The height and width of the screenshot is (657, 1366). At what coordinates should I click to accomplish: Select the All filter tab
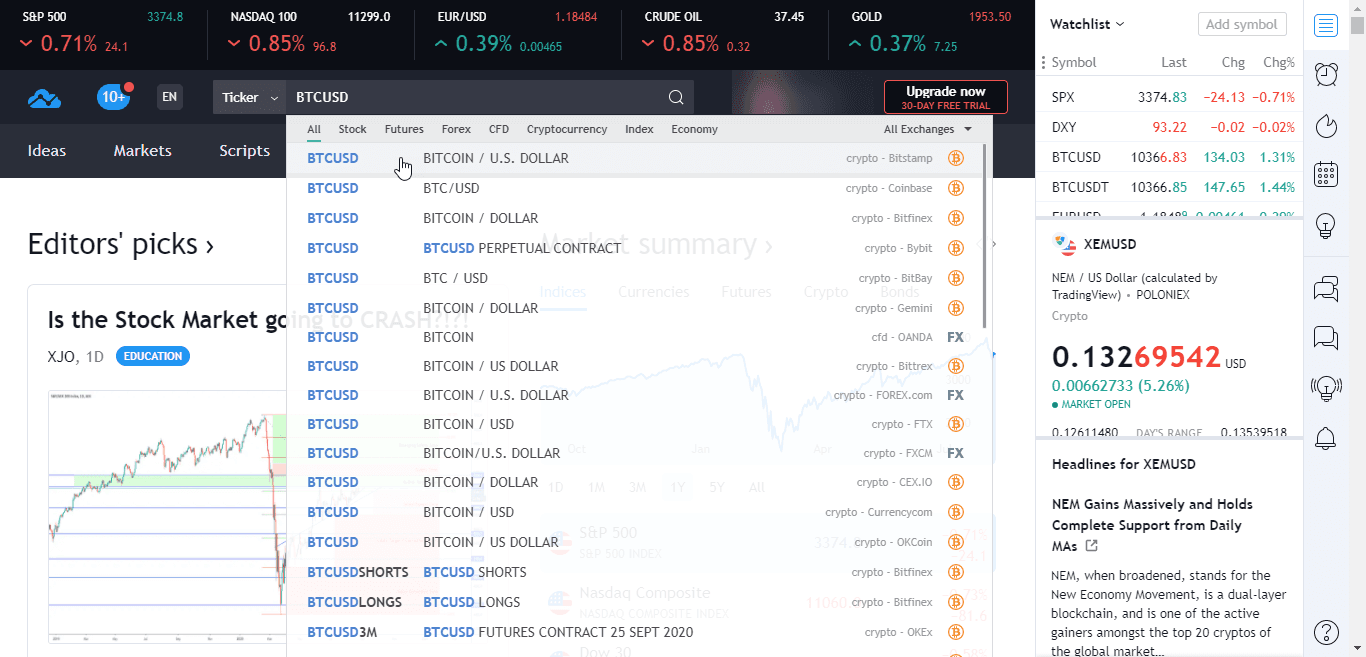pos(314,129)
